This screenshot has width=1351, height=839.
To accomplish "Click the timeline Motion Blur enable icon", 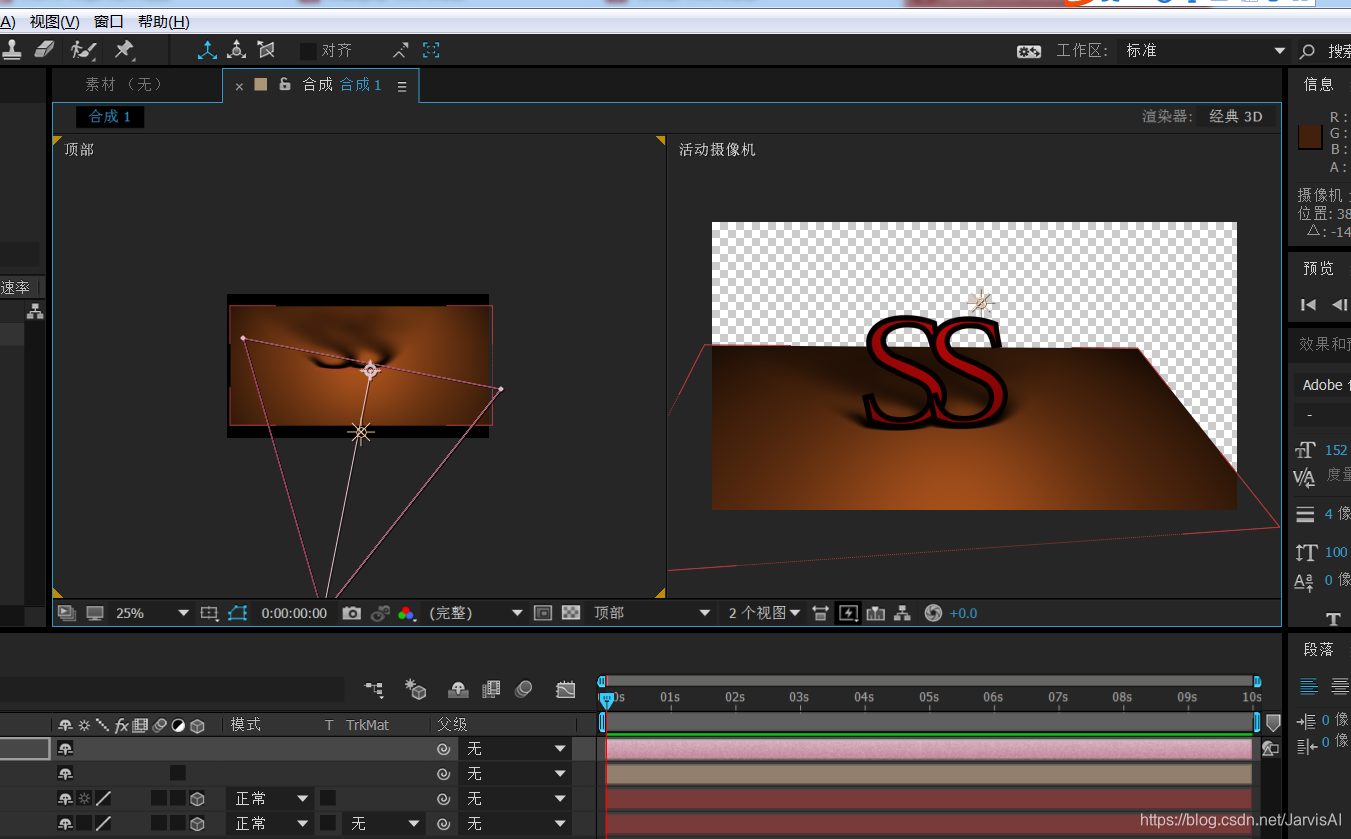I will pyautogui.click(x=523, y=689).
